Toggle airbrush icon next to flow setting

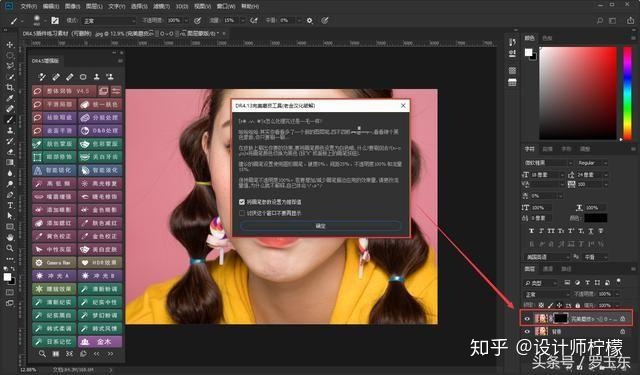pos(254,20)
